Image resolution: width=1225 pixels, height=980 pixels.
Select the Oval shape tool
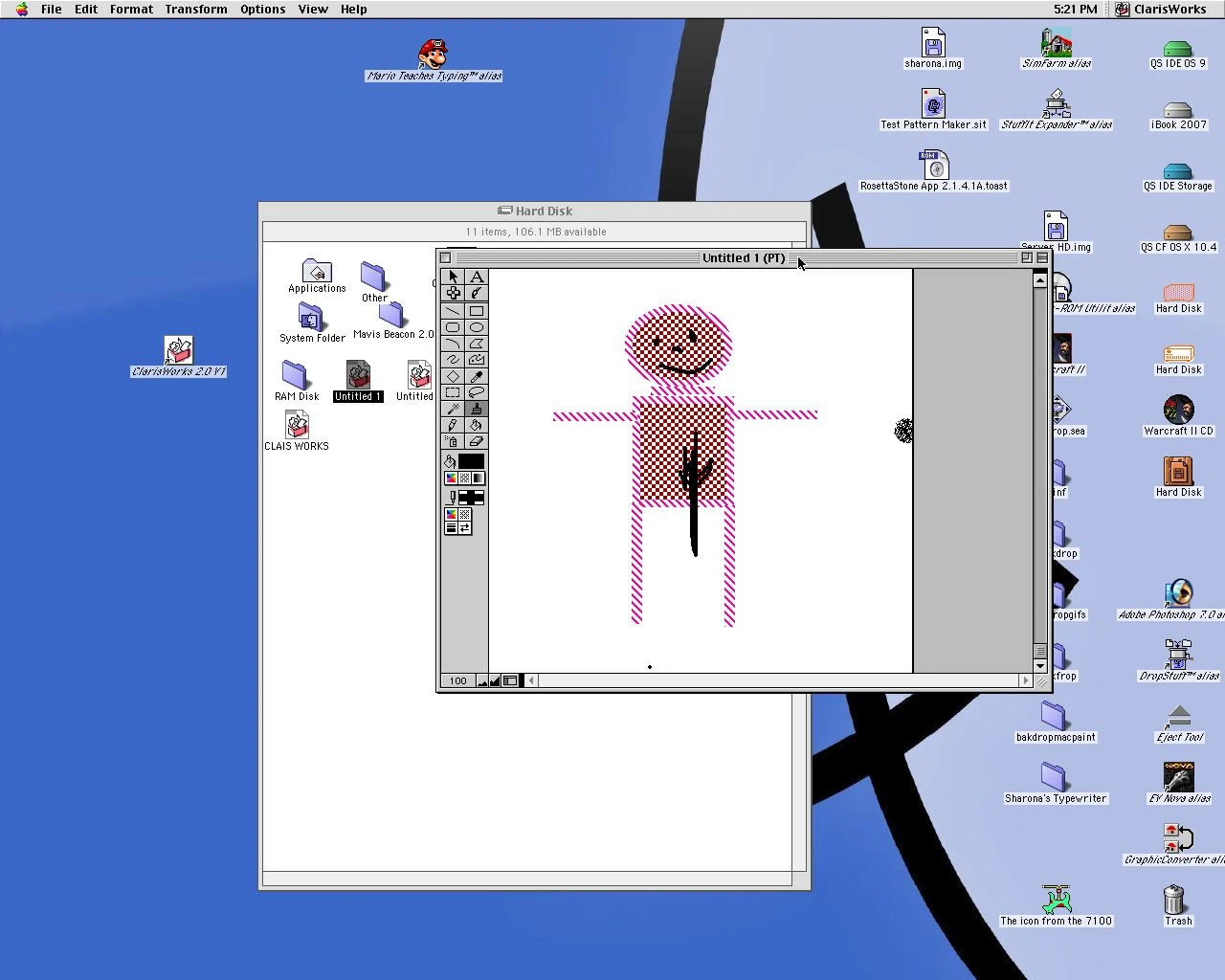[477, 327]
